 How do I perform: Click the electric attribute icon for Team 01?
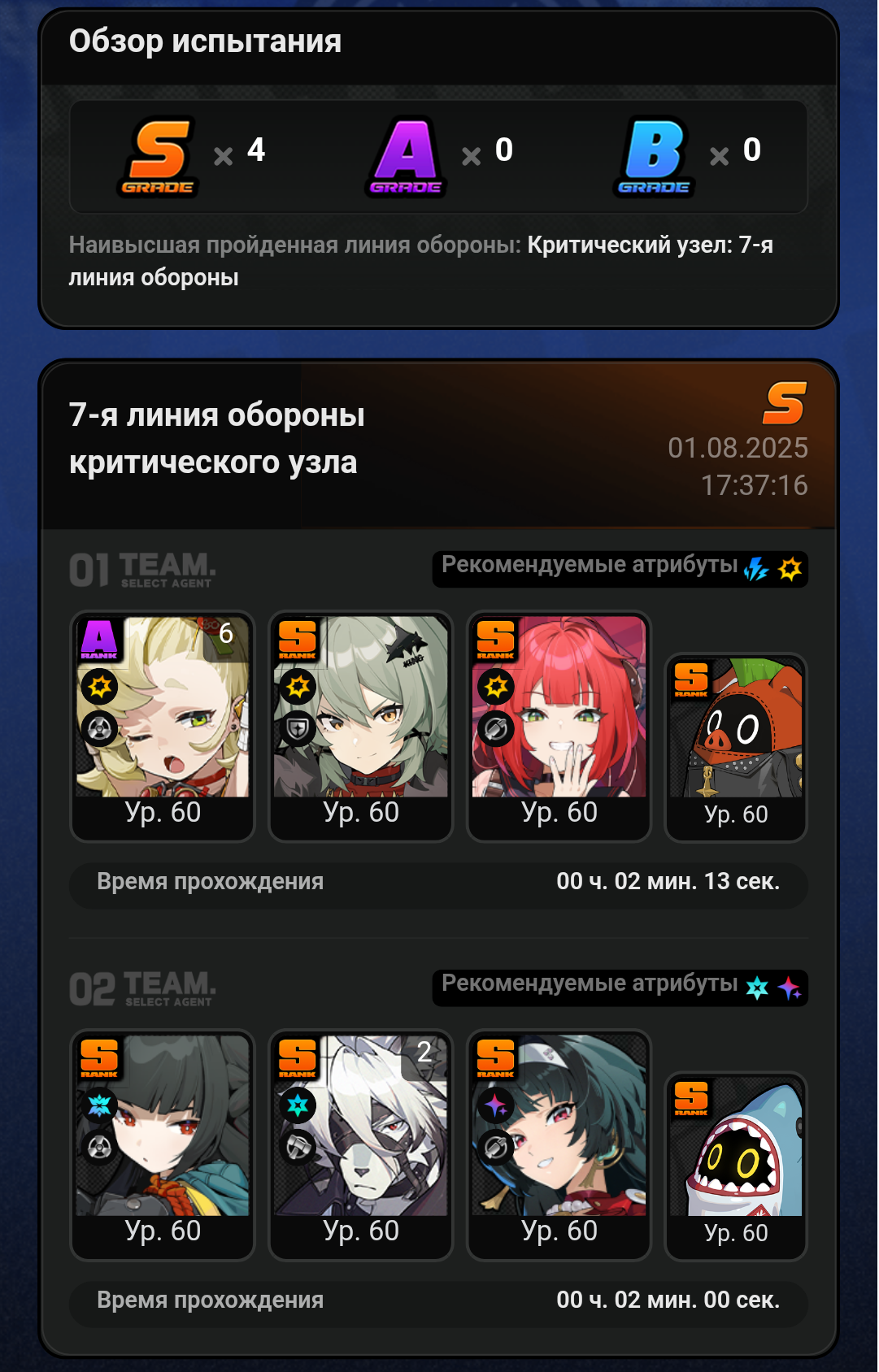coord(756,569)
